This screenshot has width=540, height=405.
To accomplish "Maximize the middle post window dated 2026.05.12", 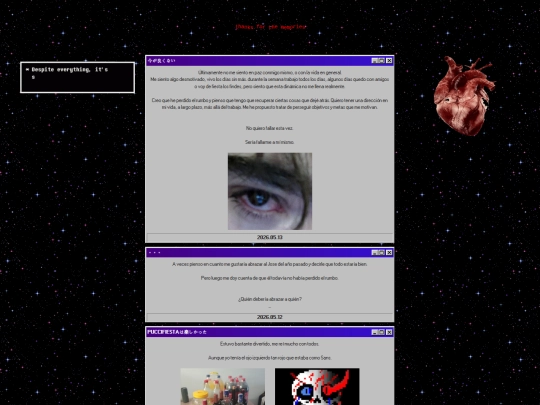I will click(x=382, y=252).
